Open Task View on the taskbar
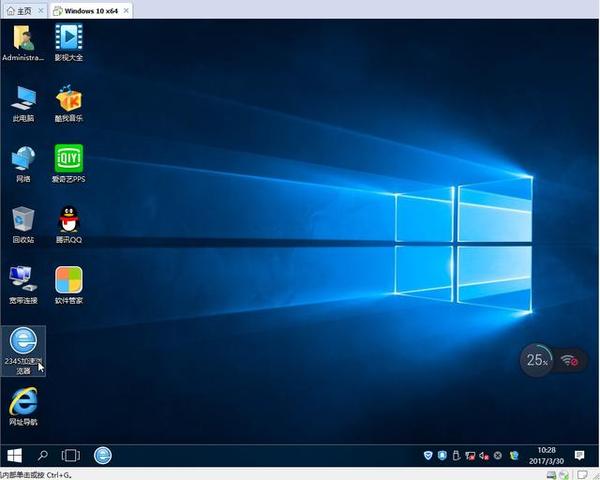Screen dimensions: 600x480 (71, 455)
